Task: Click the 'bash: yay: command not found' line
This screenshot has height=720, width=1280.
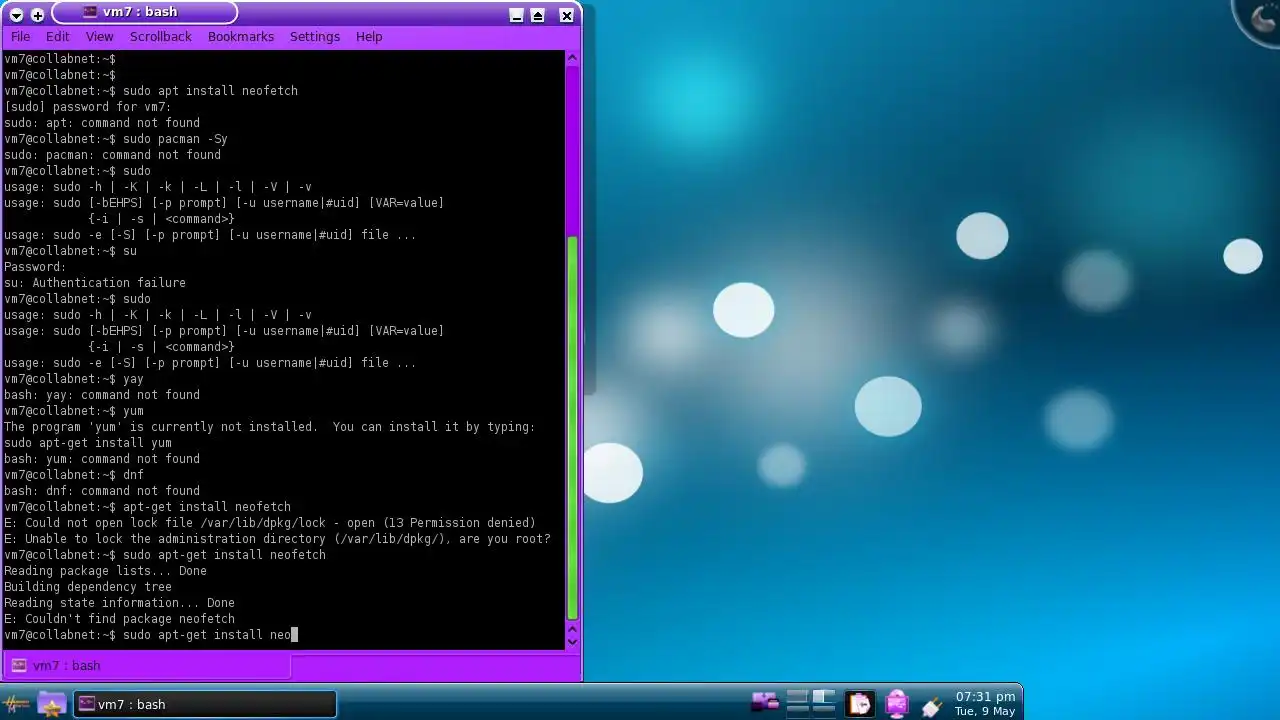Action: click(102, 395)
